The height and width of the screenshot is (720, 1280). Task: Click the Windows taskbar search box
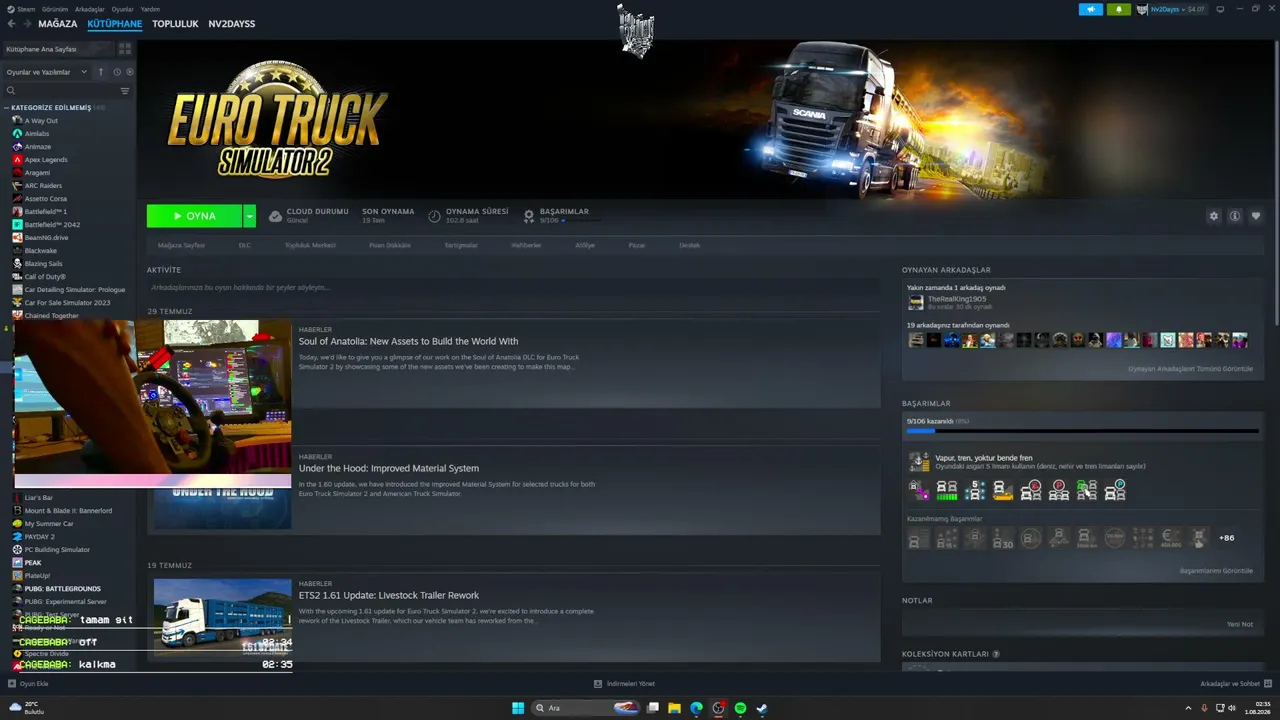pos(586,708)
